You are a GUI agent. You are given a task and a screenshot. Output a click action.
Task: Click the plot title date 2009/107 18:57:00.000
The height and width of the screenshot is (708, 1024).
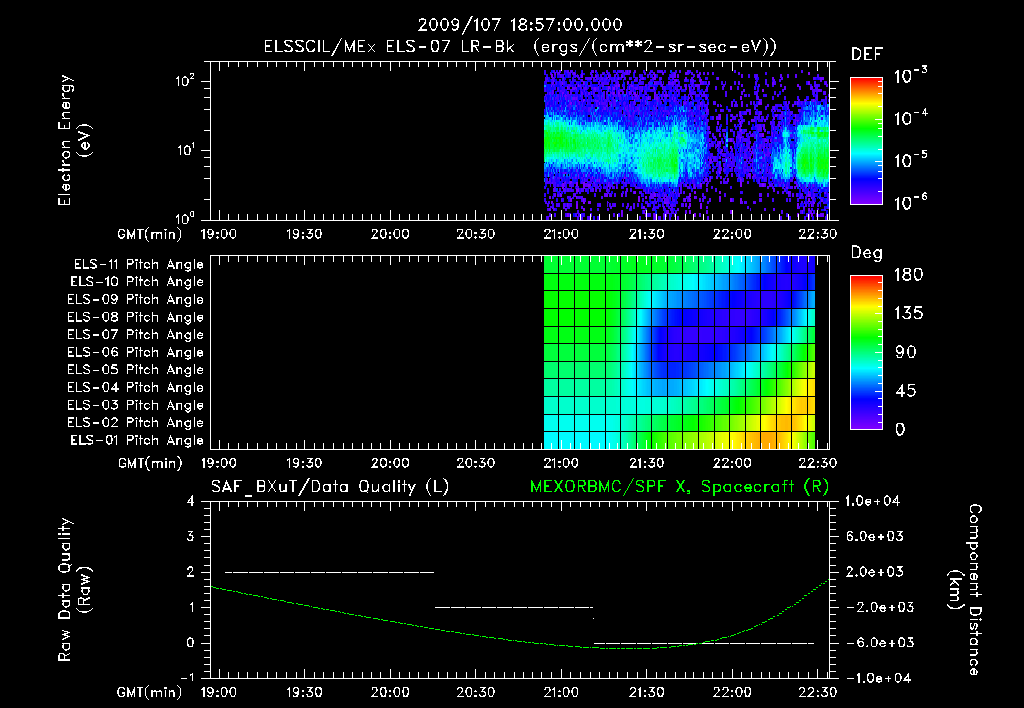click(x=520, y=25)
